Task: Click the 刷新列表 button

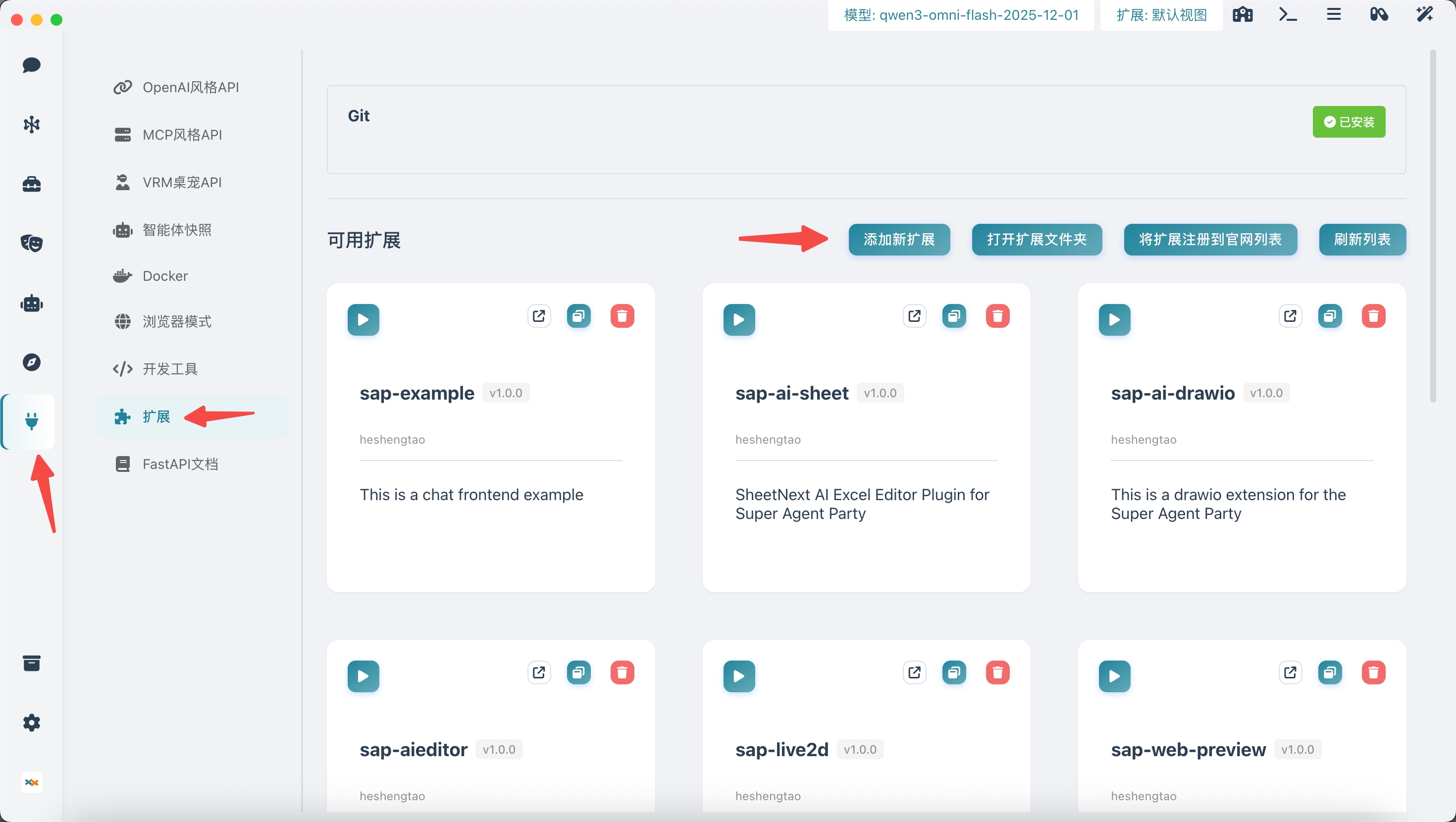Action: coord(1363,240)
